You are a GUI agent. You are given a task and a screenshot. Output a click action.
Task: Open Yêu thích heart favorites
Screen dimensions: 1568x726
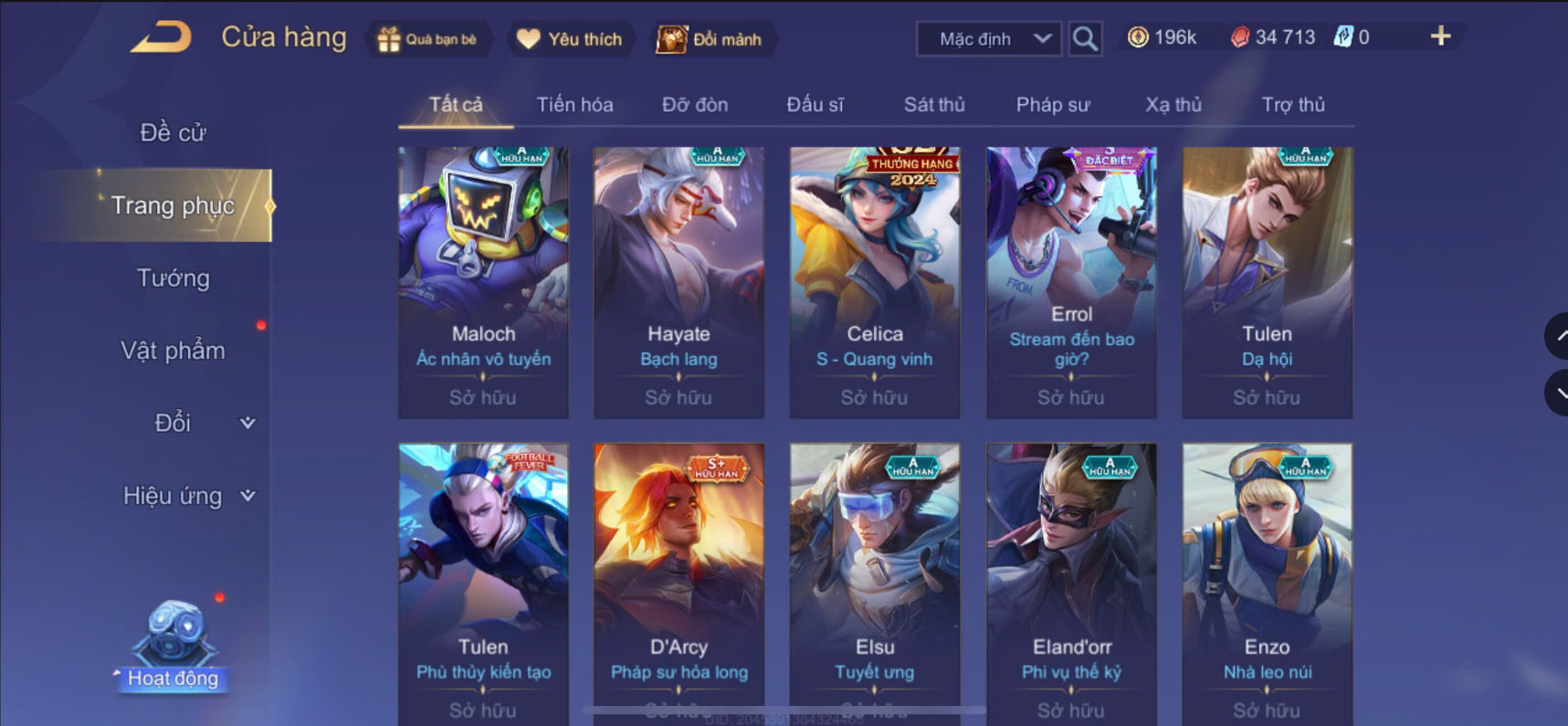(x=528, y=39)
